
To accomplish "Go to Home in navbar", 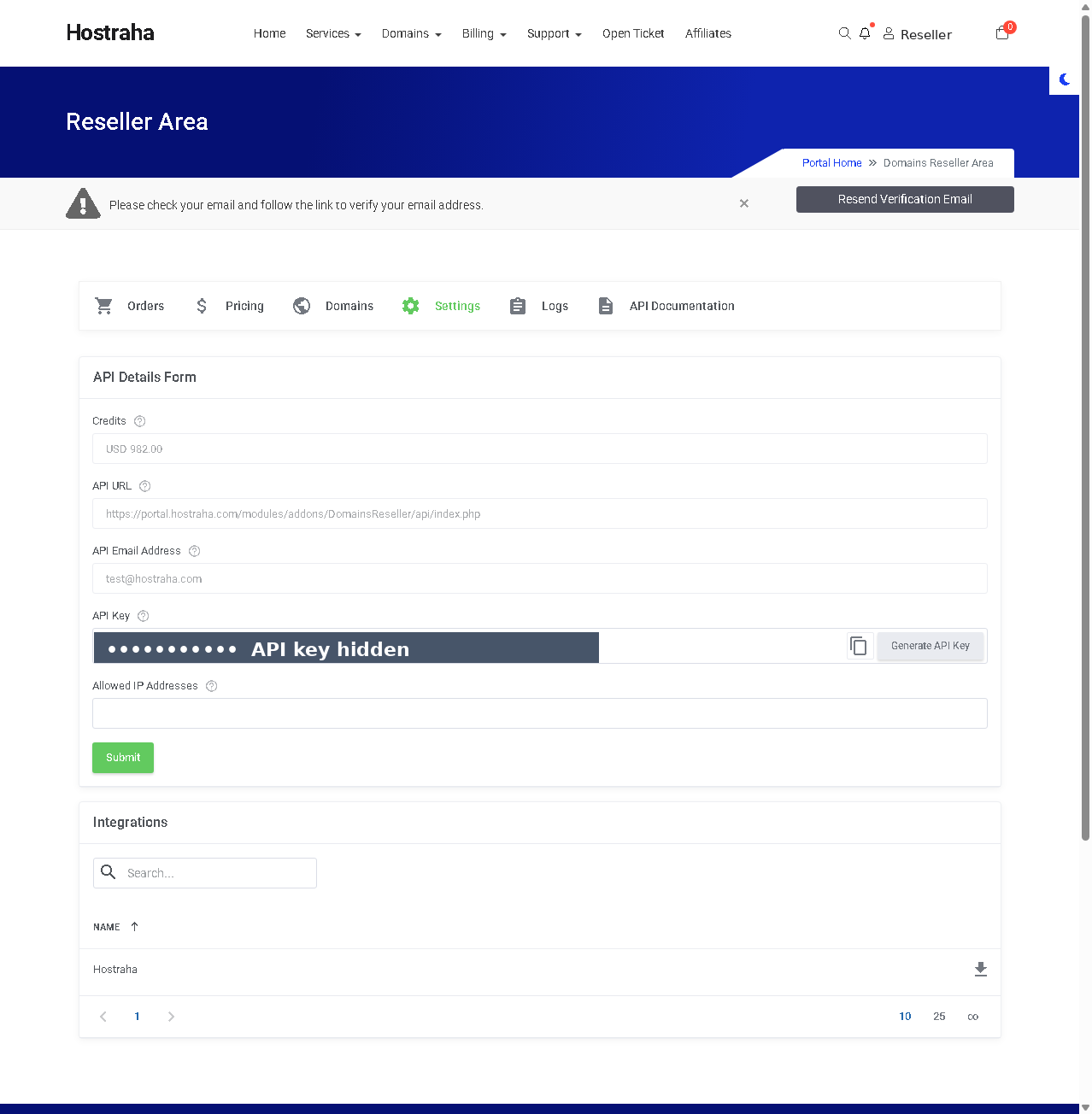I will [270, 33].
